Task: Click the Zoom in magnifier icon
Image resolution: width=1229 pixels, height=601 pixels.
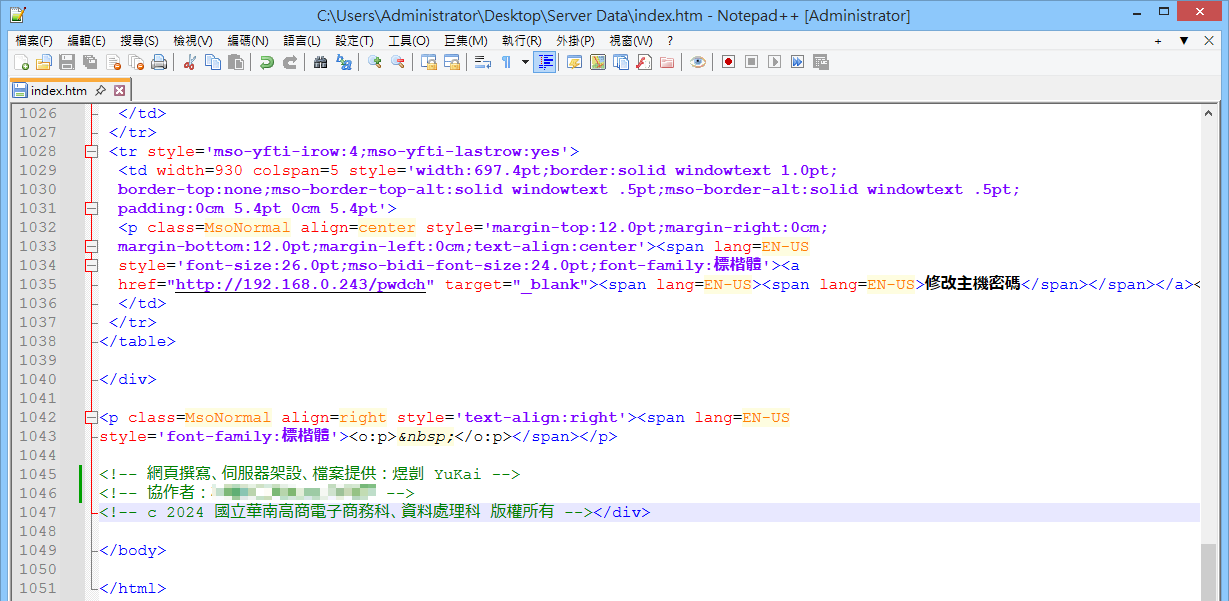Action: 375,62
